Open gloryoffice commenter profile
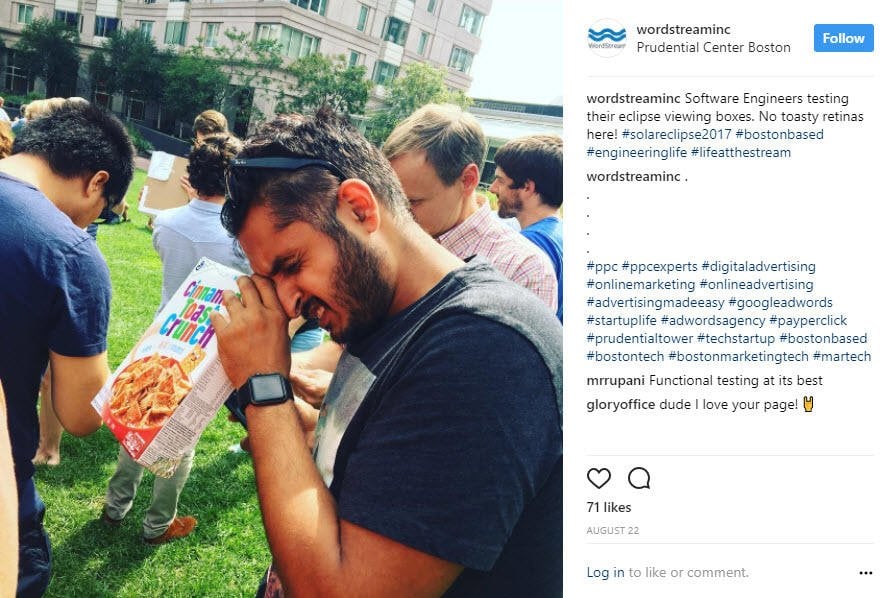 tap(621, 405)
